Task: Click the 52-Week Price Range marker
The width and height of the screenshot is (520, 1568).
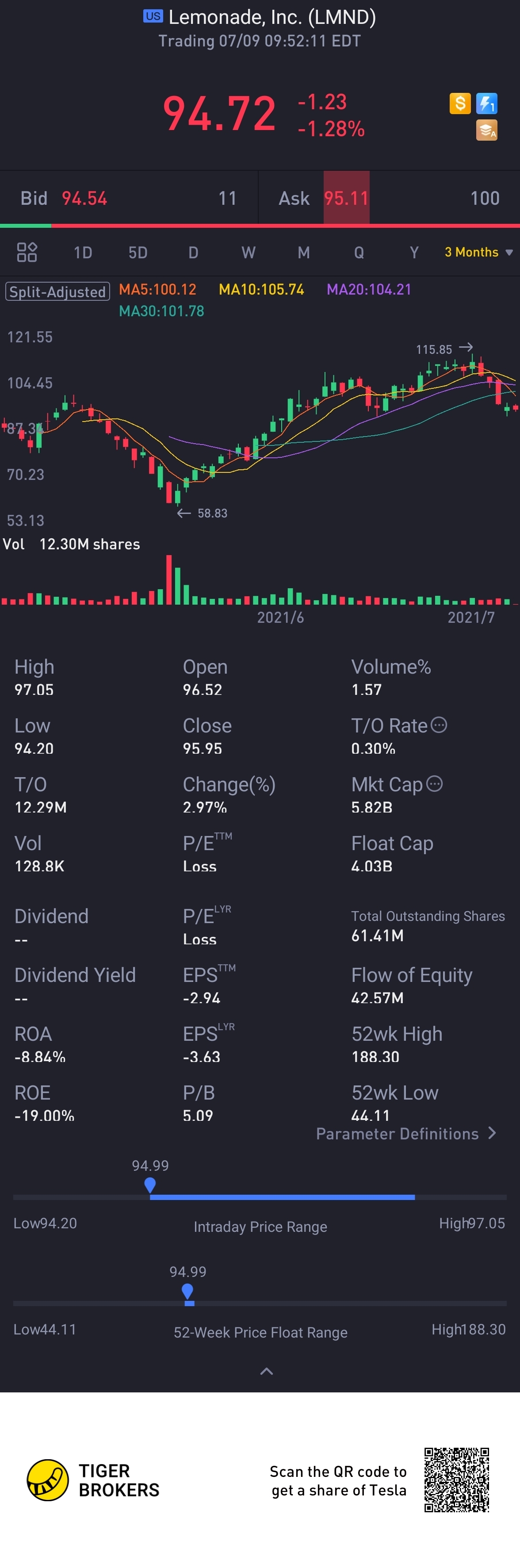Action: [188, 1290]
